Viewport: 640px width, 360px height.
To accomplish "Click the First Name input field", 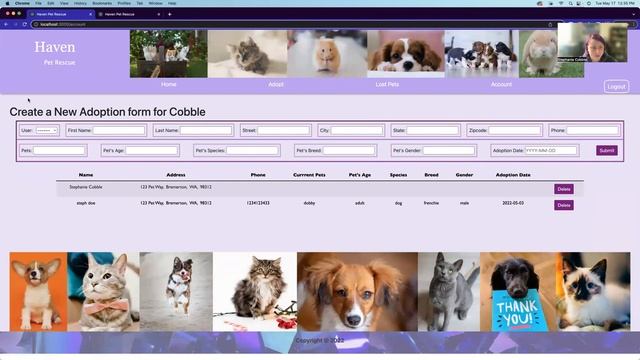I will tap(119, 130).
